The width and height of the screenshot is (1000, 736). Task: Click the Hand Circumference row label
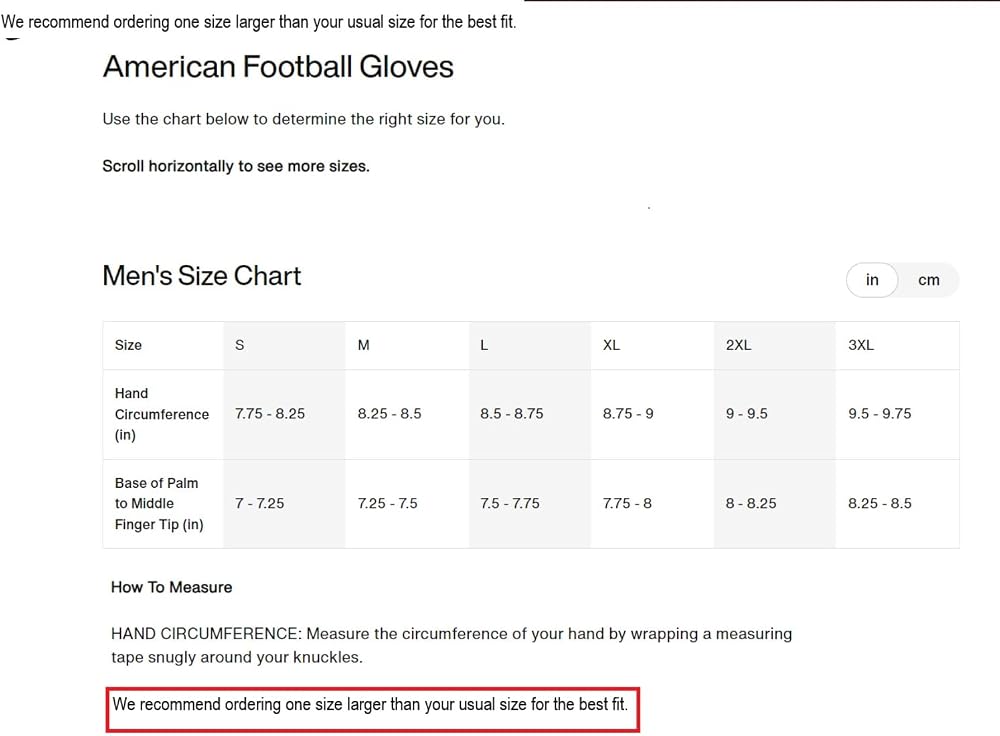point(162,414)
